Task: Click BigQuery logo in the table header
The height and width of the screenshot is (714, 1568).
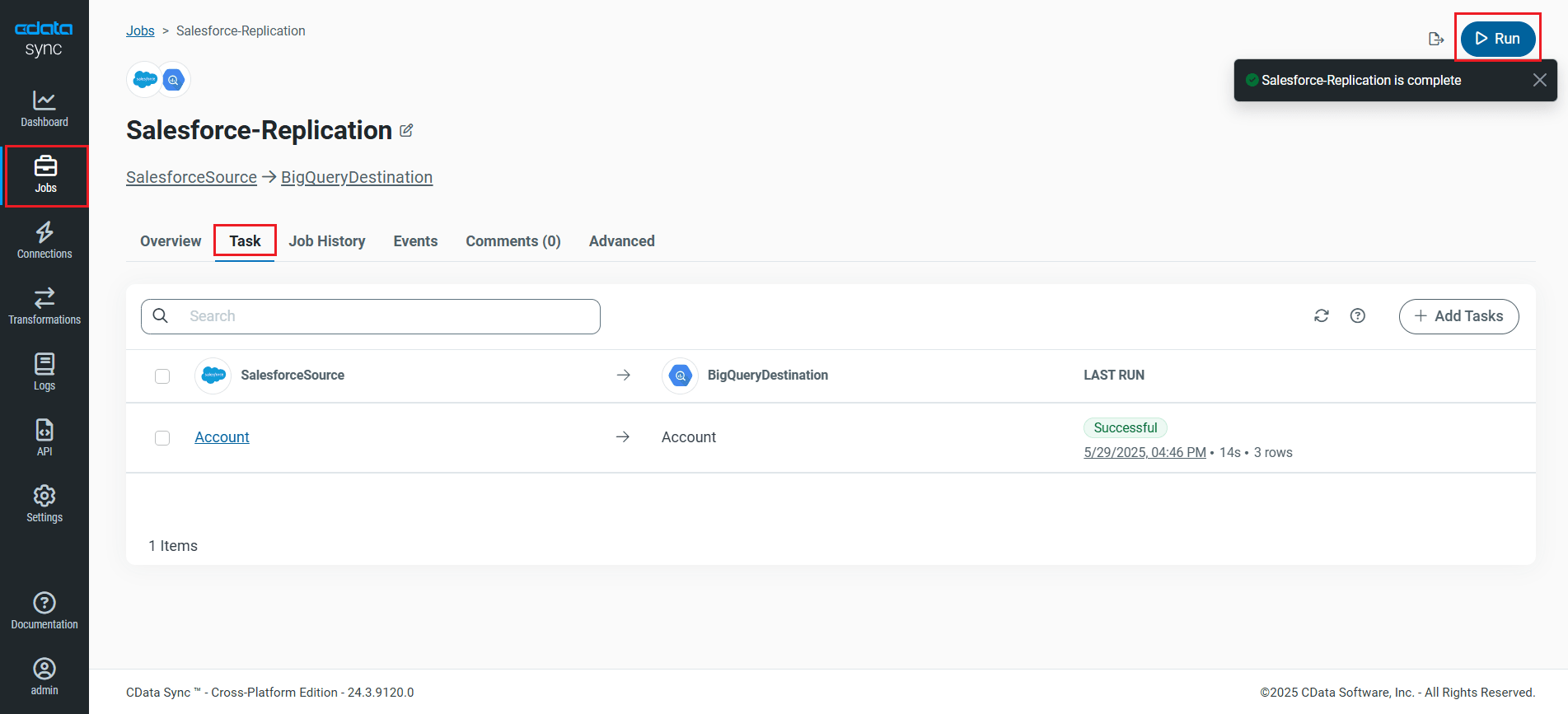Action: click(x=681, y=376)
